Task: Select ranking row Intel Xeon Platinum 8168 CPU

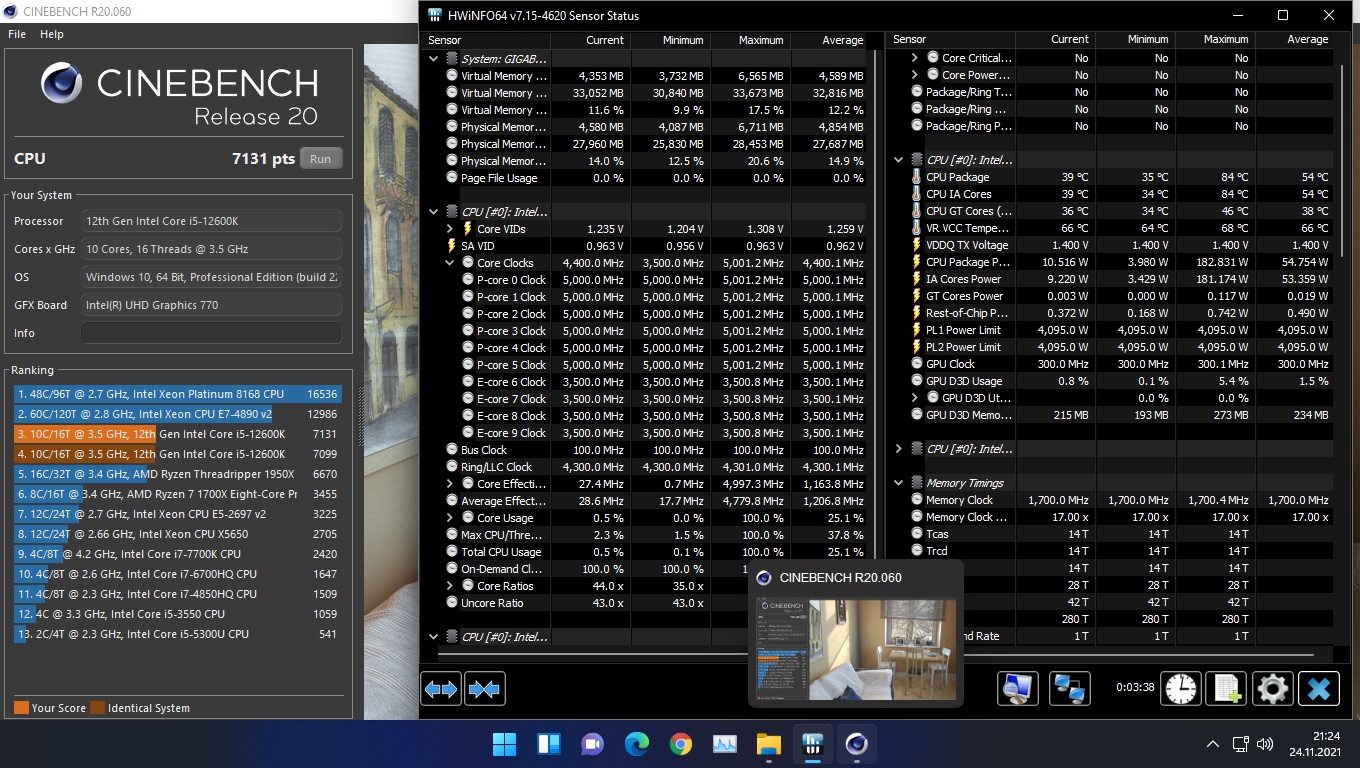Action: coord(177,394)
